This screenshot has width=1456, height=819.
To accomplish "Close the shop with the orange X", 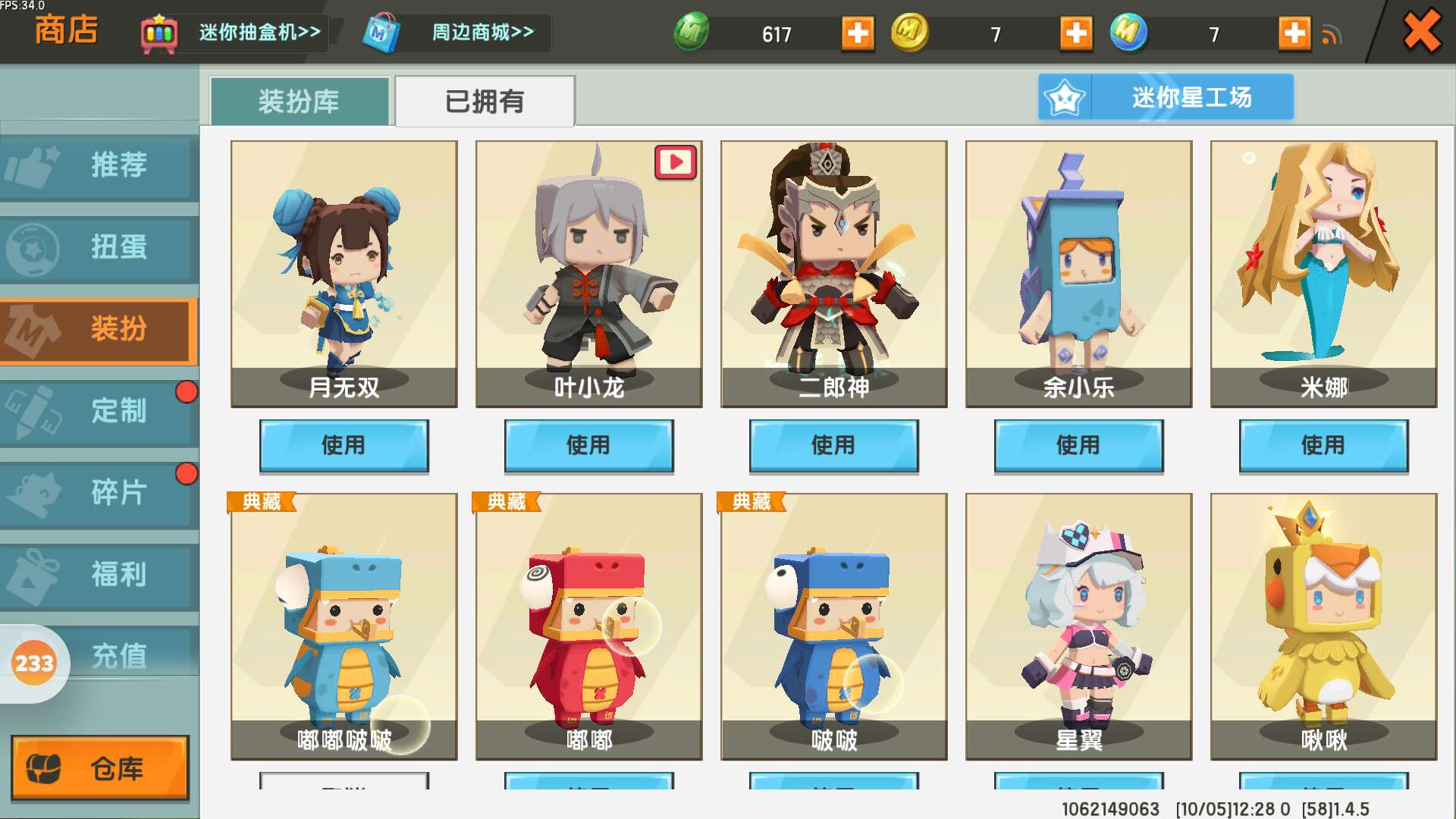I will point(1422,32).
